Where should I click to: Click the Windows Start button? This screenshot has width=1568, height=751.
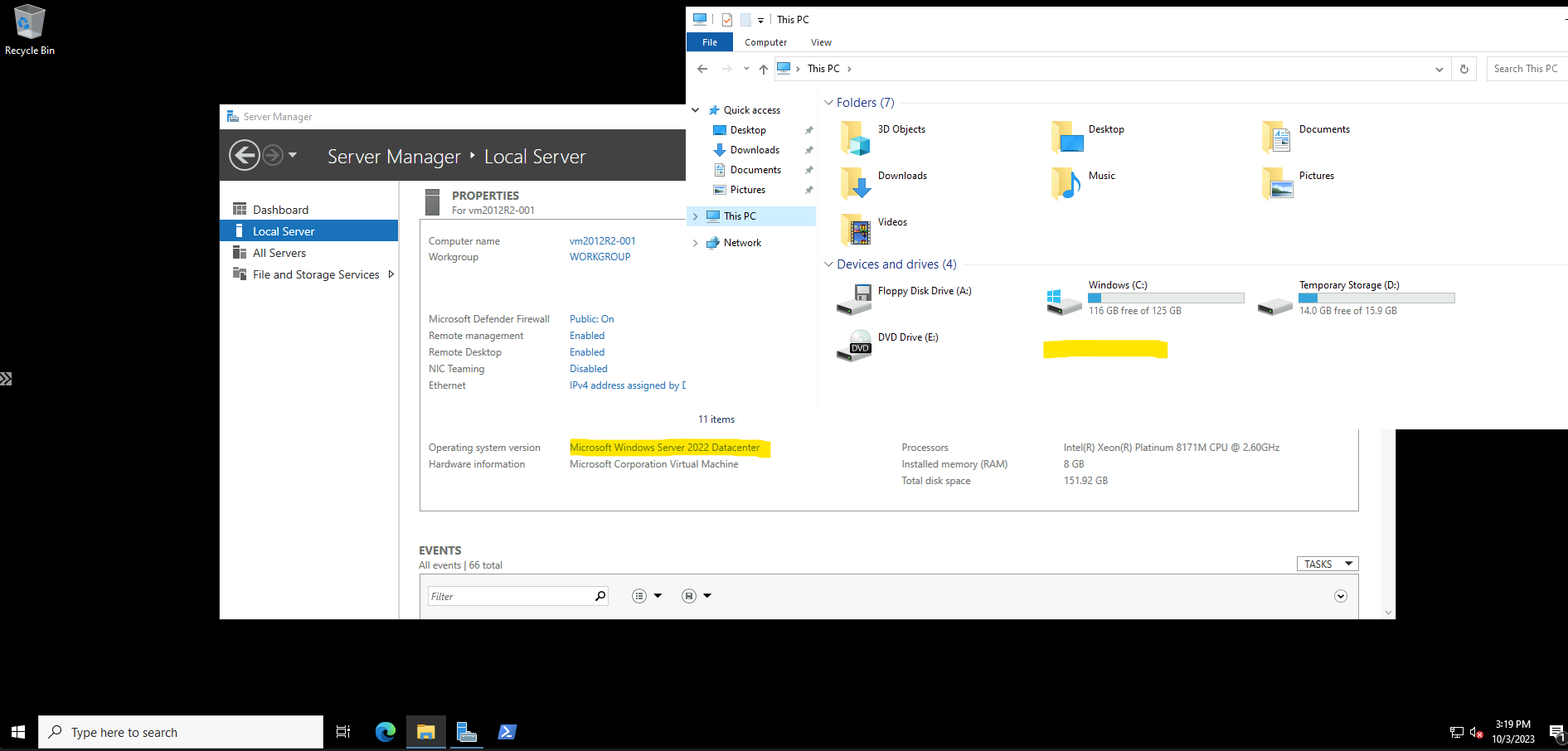18,732
